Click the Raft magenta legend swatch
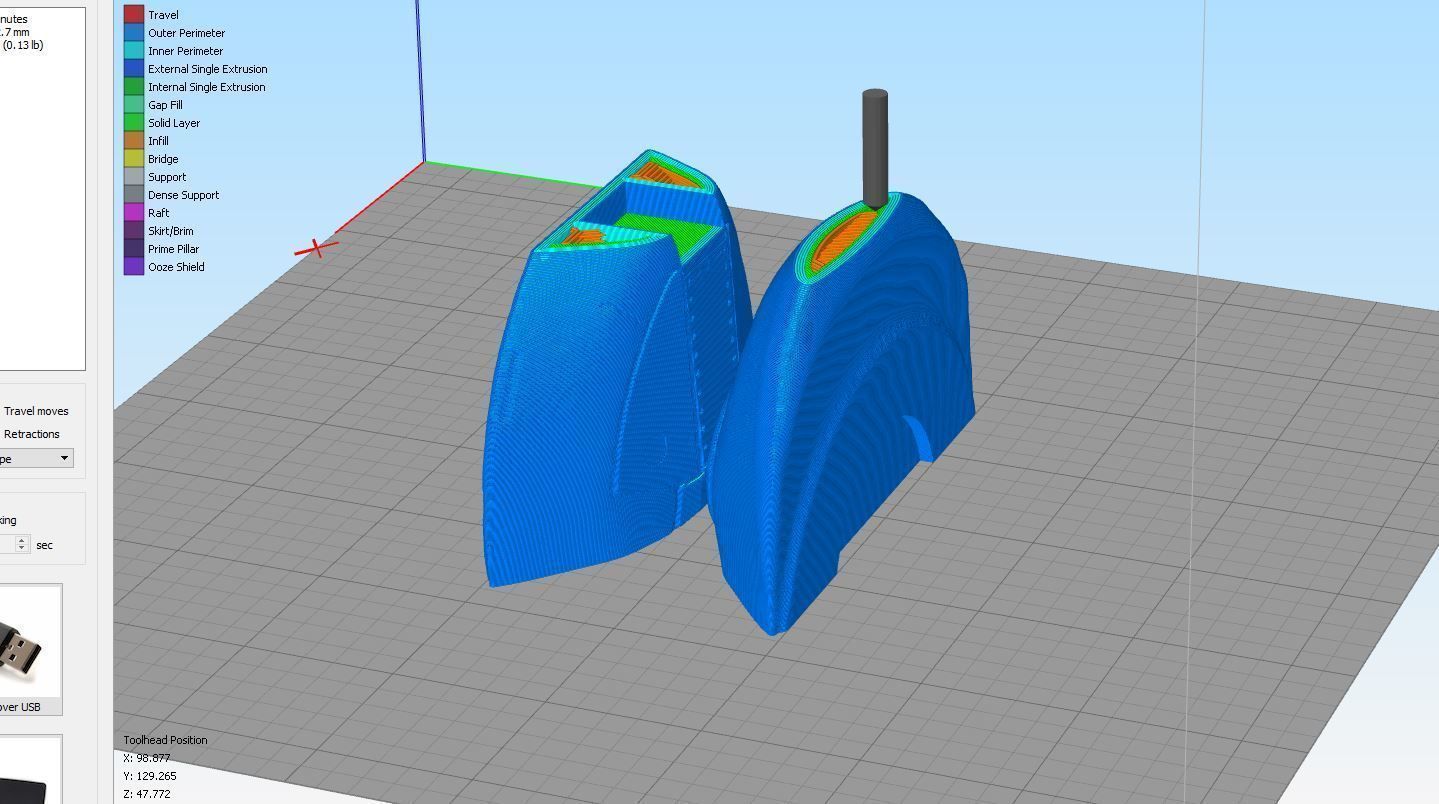The height and width of the screenshot is (804, 1439). (x=133, y=213)
